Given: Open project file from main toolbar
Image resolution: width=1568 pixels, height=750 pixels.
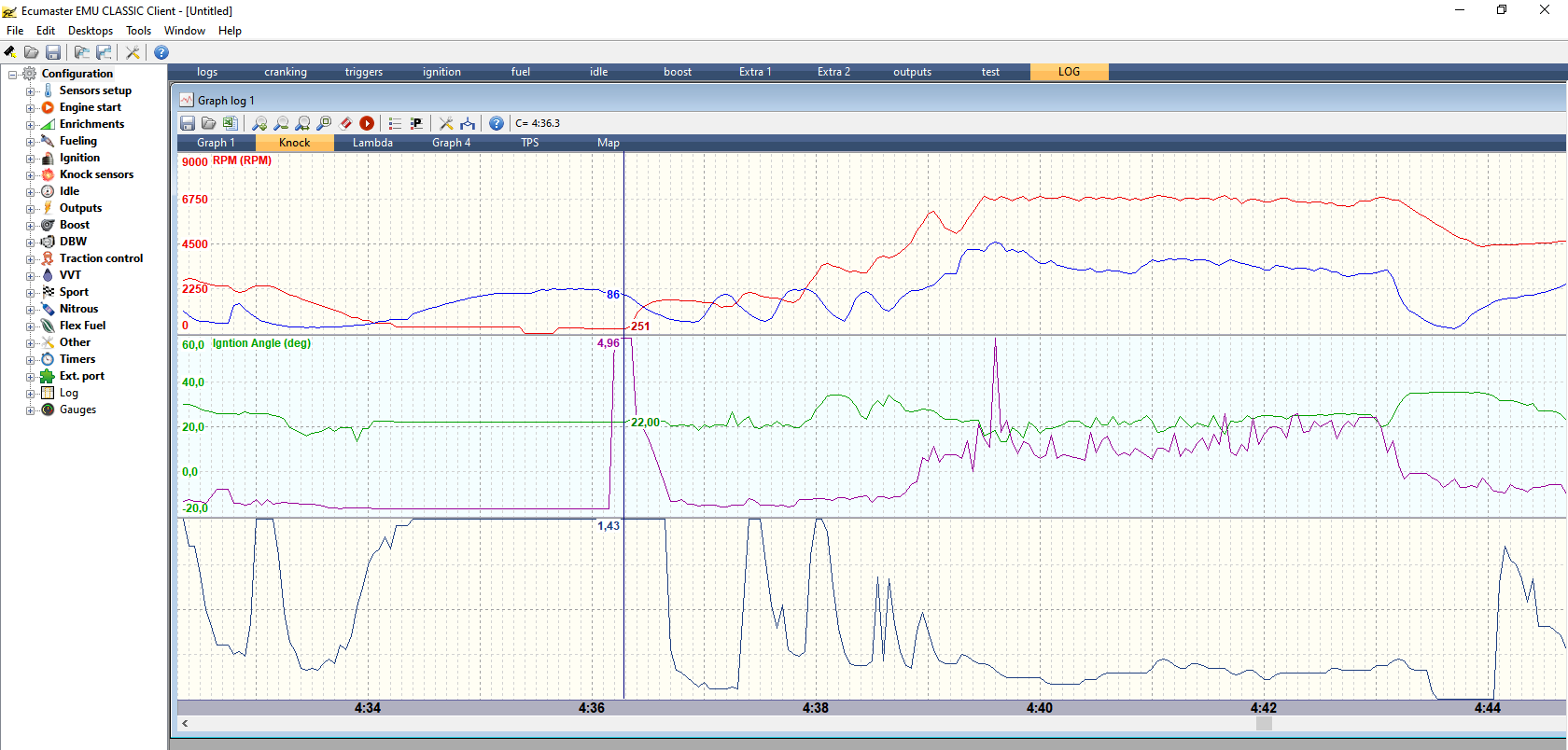Looking at the screenshot, I should tap(32, 52).
